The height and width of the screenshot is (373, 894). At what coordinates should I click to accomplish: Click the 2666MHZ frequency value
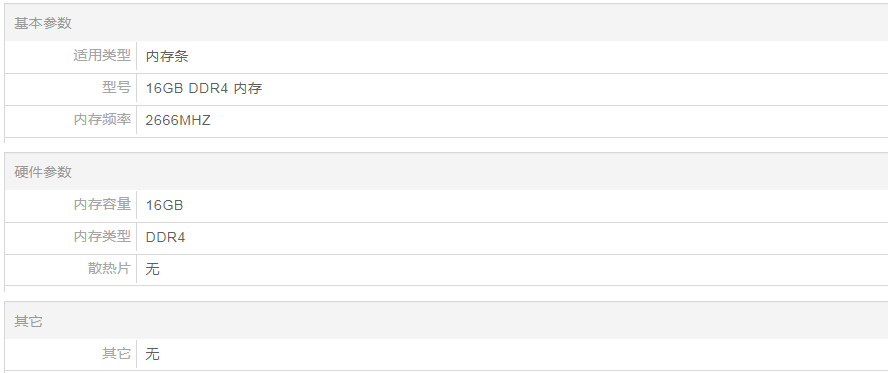pyautogui.click(x=178, y=120)
